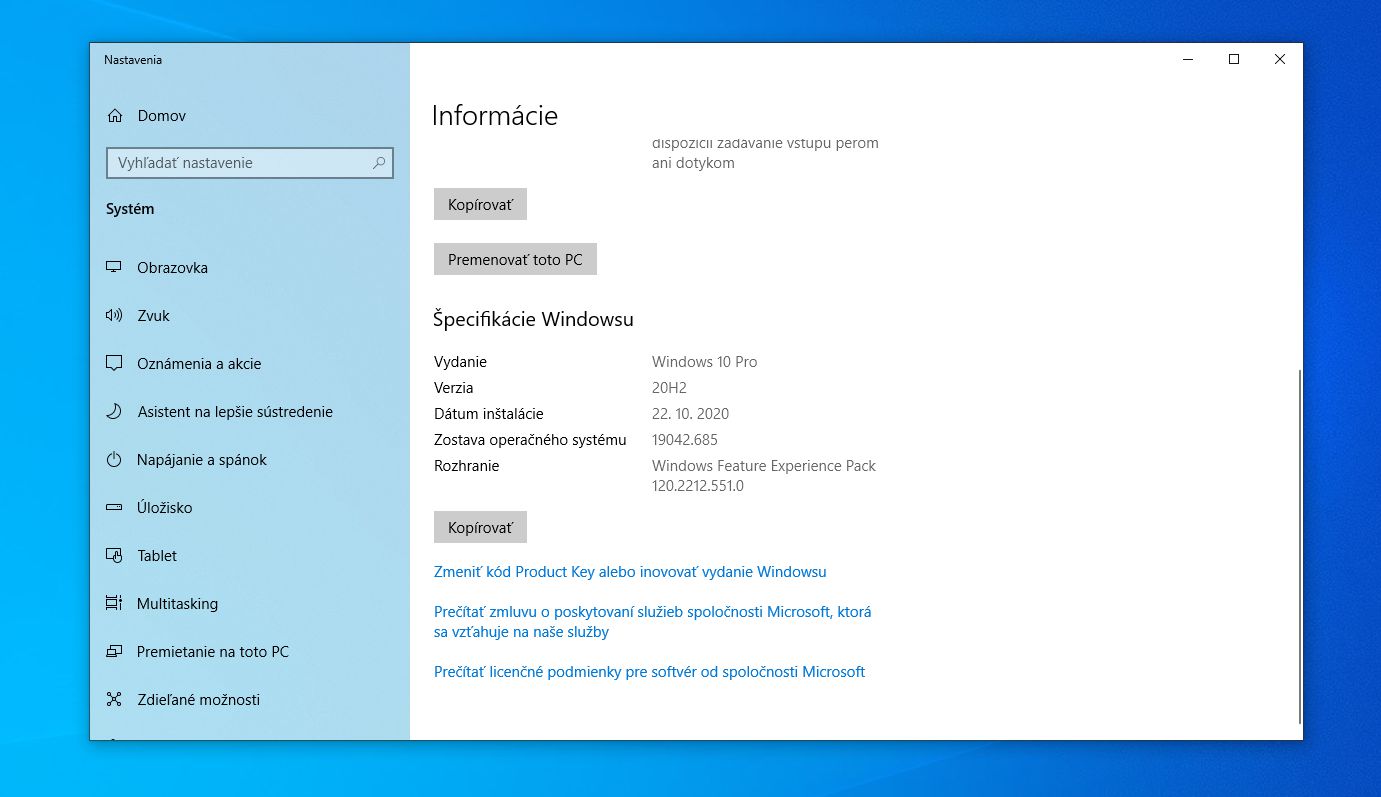Click the Verzia label
This screenshot has height=797, width=1381.
pyautogui.click(x=454, y=388)
